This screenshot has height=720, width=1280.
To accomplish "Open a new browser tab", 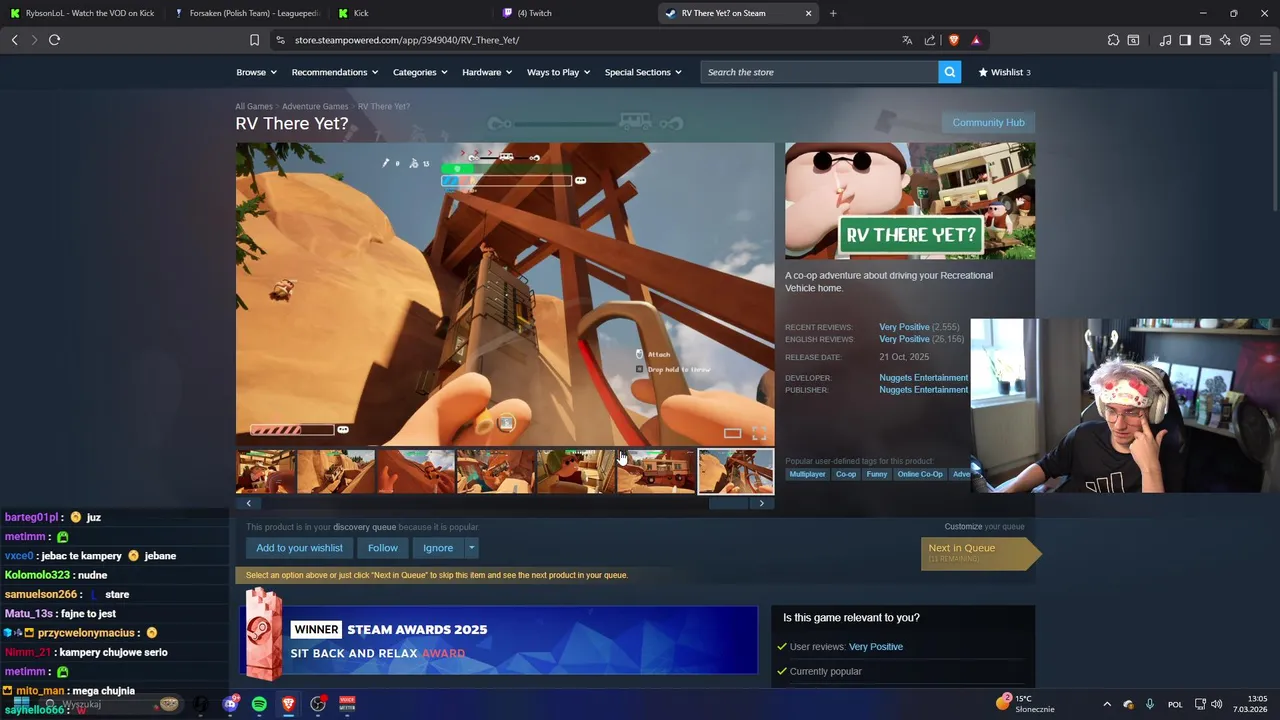I will coord(833,13).
